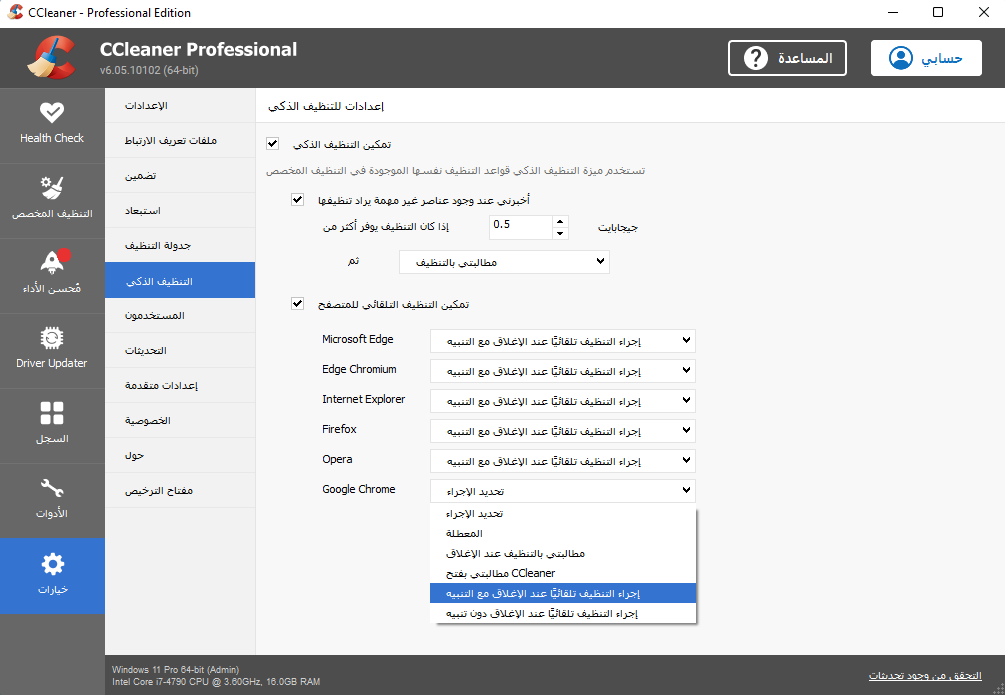Choose 'تحديد الإجراء' option in Chrome list
1005x695 pixels.
[563, 514]
